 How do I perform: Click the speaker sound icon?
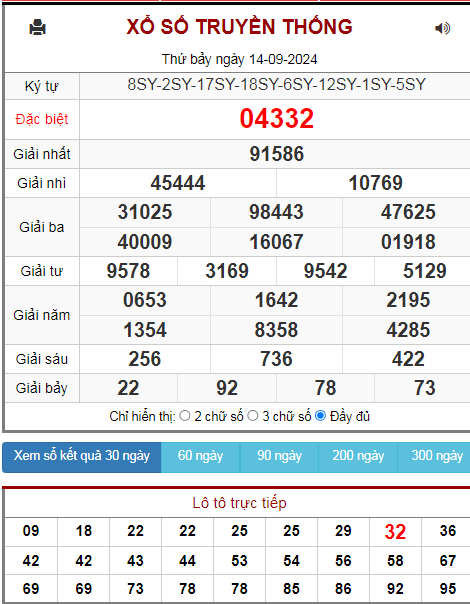tap(443, 28)
